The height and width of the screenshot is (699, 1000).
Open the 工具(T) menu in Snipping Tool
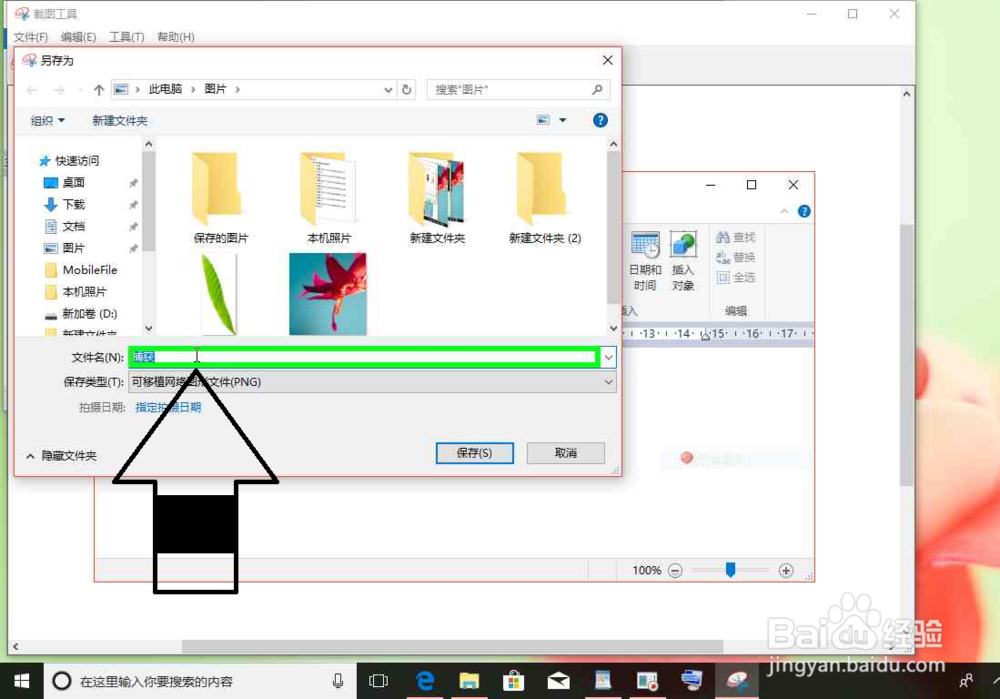pos(126,37)
